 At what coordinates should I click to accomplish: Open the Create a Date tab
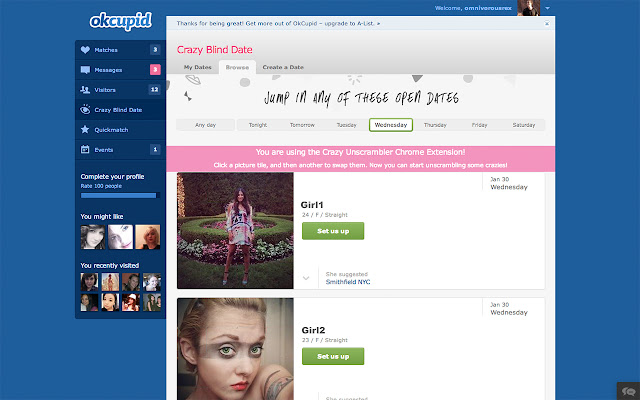pyautogui.click(x=283, y=66)
